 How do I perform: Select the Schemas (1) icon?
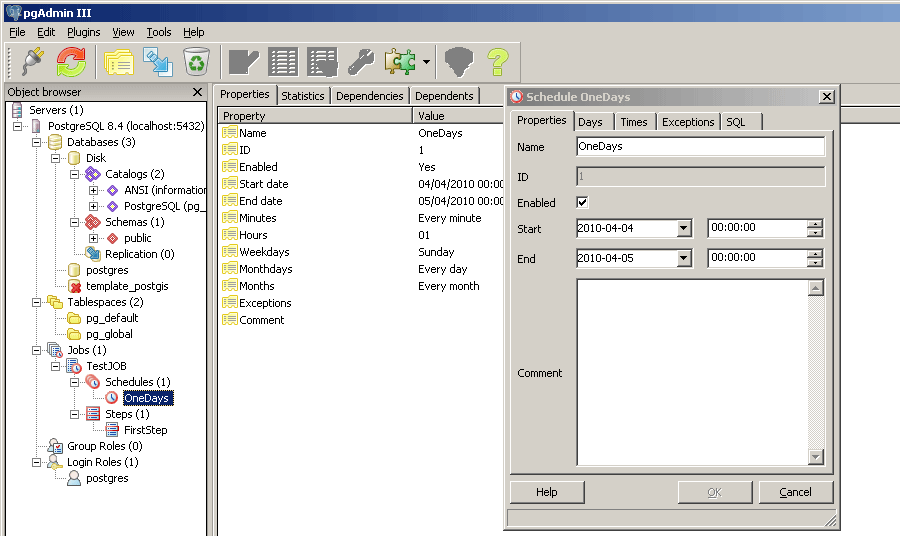pyautogui.click(x=92, y=222)
